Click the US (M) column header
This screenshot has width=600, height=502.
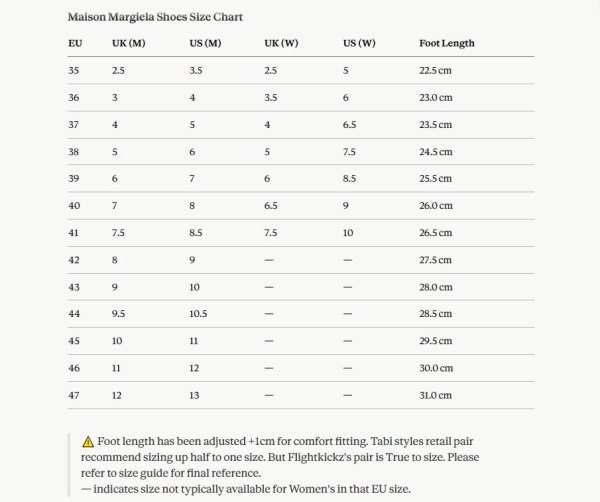pyautogui.click(x=205, y=43)
